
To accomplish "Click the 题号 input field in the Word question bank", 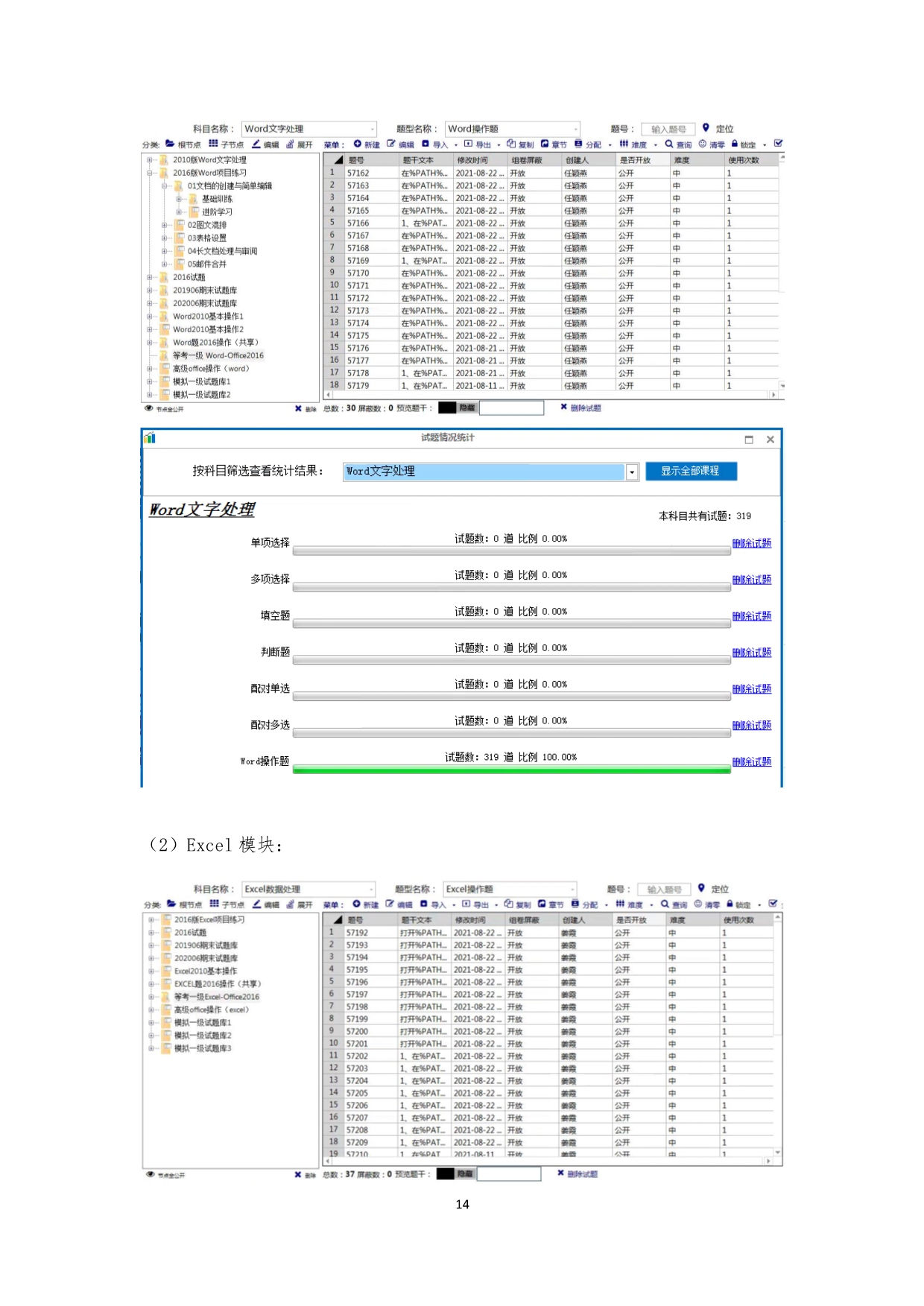I will point(668,130).
